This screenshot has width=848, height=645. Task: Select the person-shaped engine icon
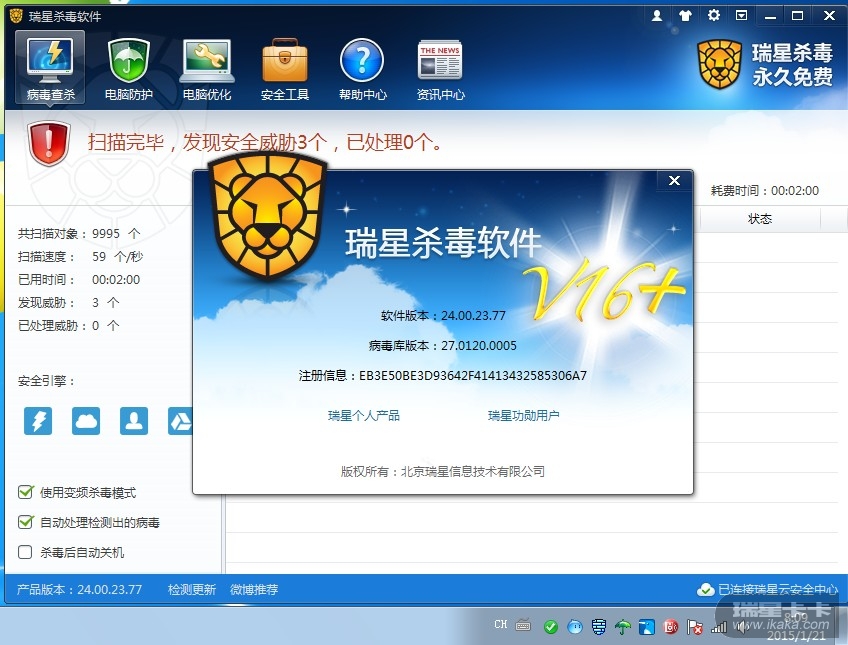(134, 421)
